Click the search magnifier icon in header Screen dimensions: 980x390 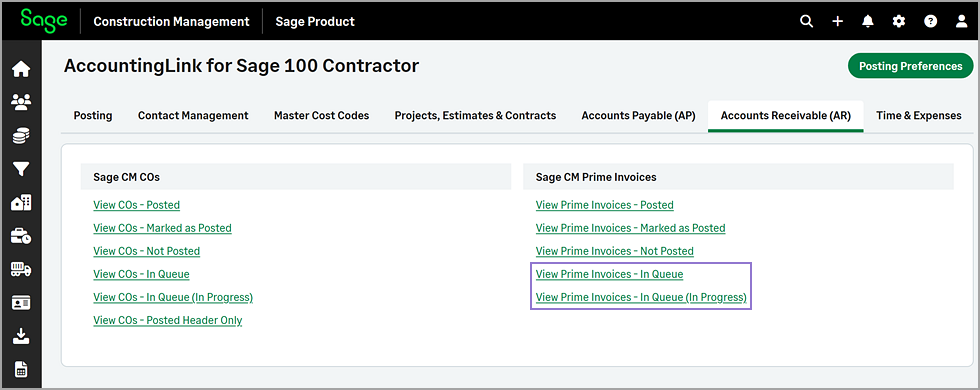pos(807,21)
